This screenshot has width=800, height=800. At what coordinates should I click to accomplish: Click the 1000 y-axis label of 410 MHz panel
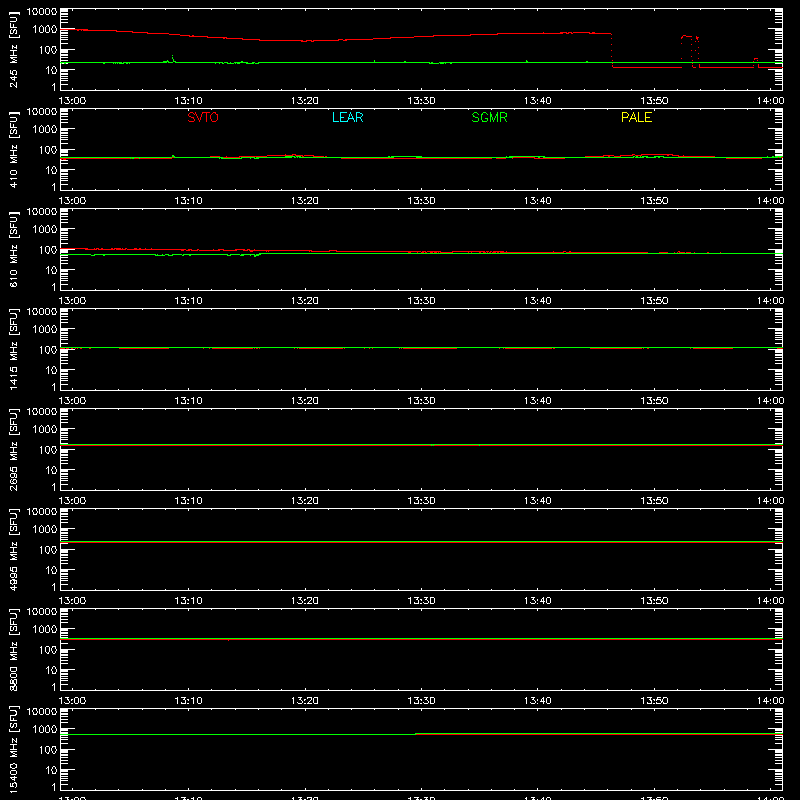coord(45,130)
